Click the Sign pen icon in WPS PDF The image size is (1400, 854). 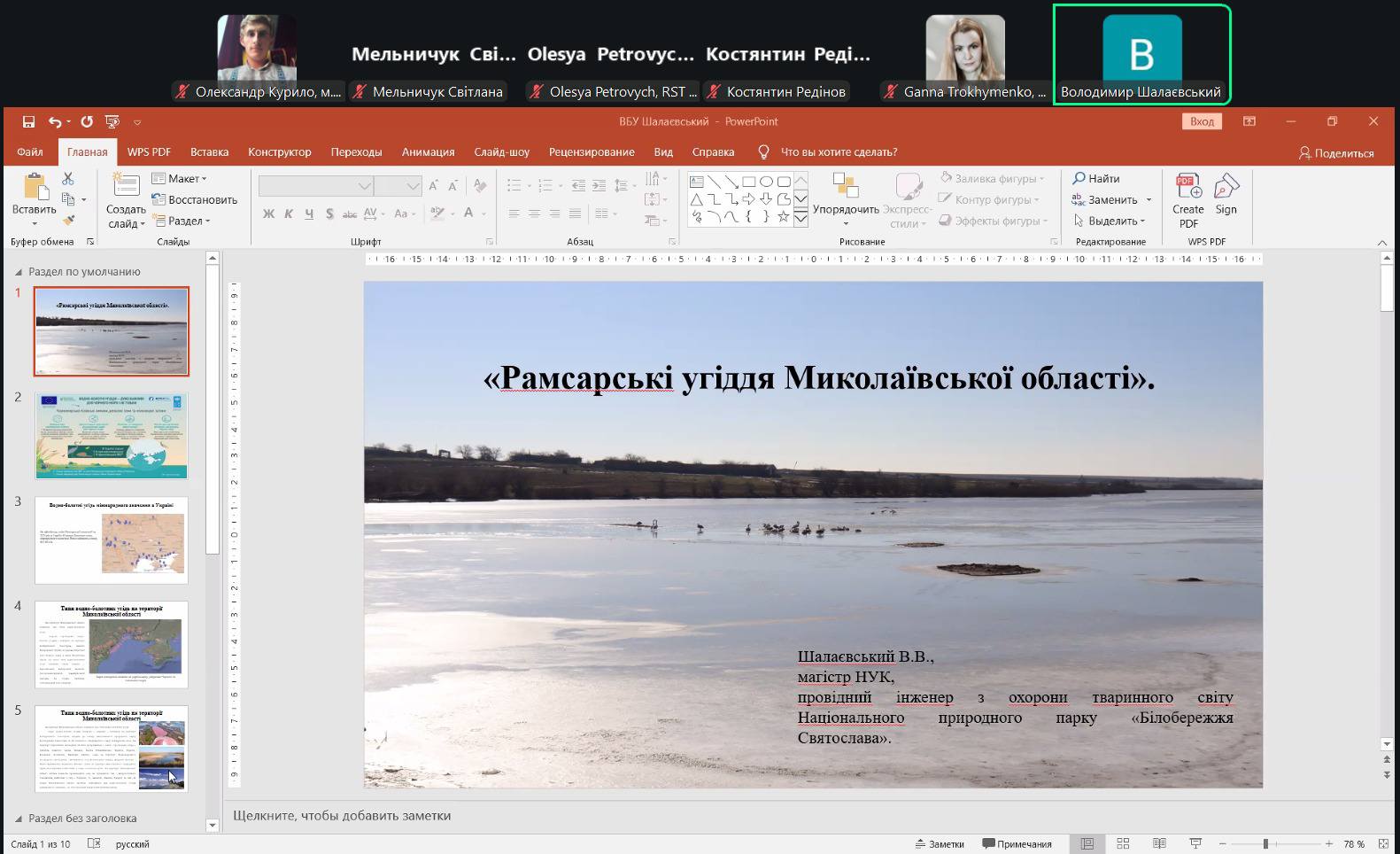pyautogui.click(x=1226, y=195)
